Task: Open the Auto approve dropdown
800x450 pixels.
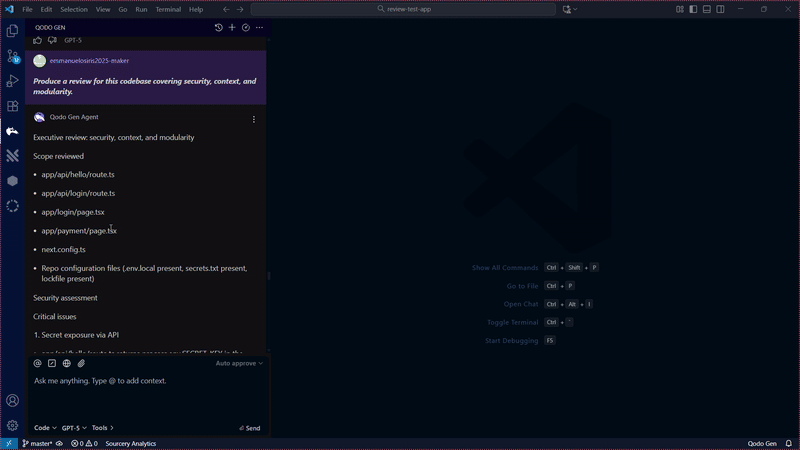Action: coord(239,363)
